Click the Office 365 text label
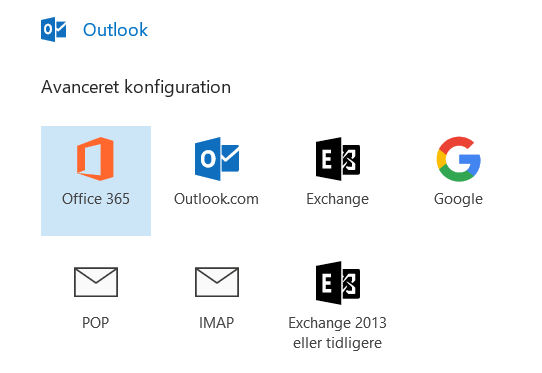Image resolution: width=542 pixels, height=373 pixels. pos(96,199)
